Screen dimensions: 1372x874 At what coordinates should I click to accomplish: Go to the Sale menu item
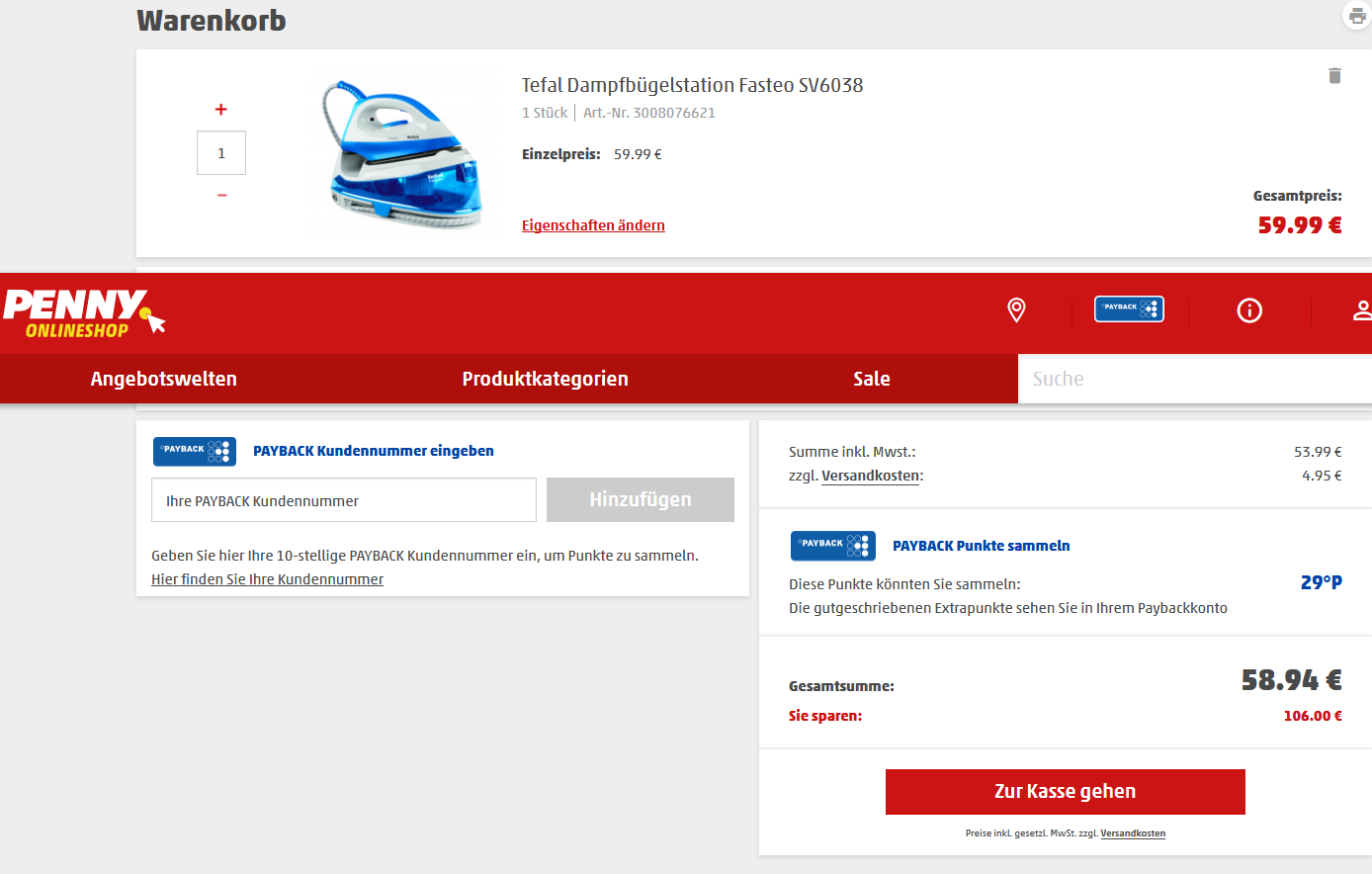pos(871,379)
